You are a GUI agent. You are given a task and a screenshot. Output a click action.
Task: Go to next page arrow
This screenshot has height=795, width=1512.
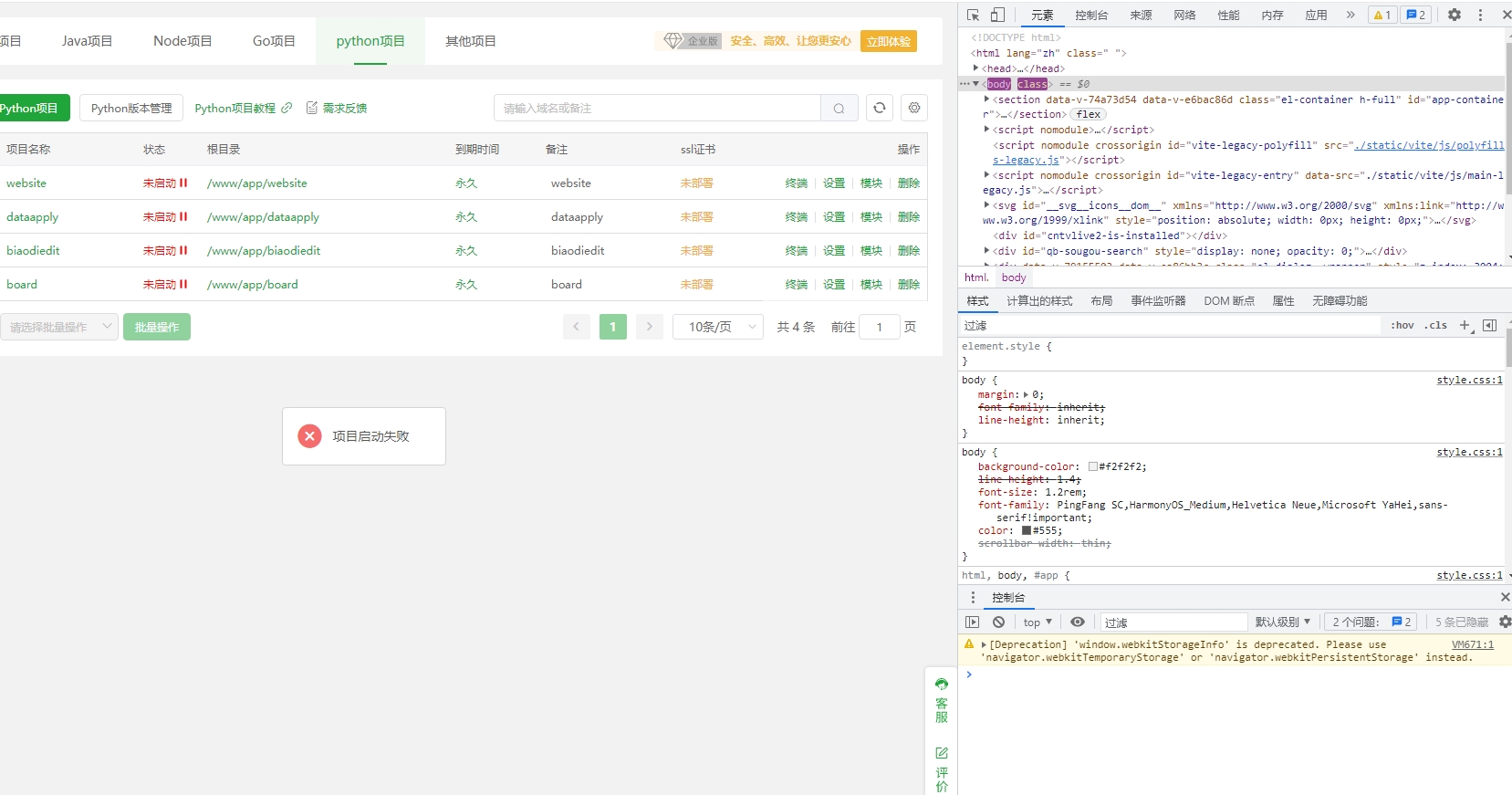pyautogui.click(x=650, y=327)
